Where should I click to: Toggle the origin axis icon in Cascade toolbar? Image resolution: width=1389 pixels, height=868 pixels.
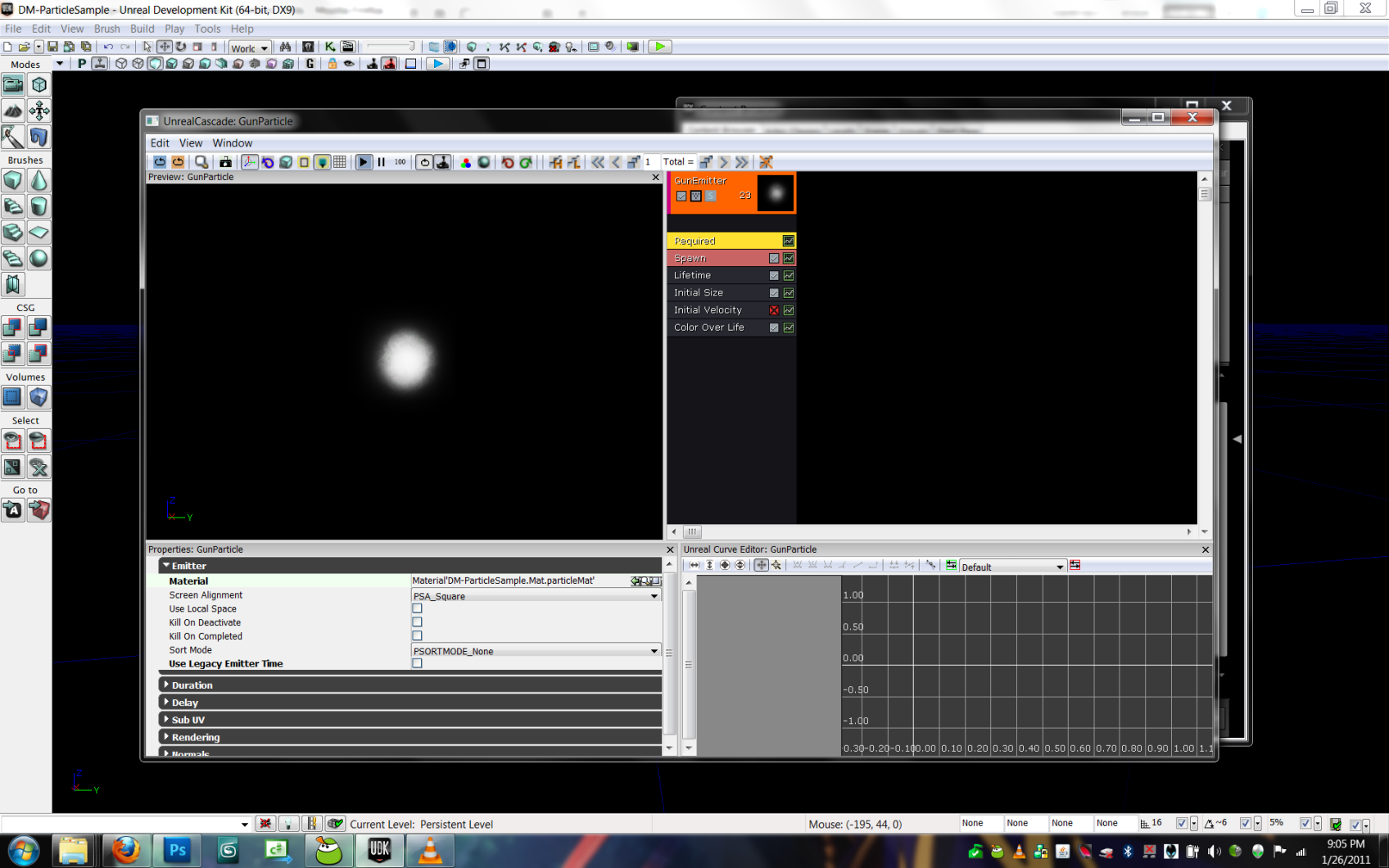click(250, 162)
